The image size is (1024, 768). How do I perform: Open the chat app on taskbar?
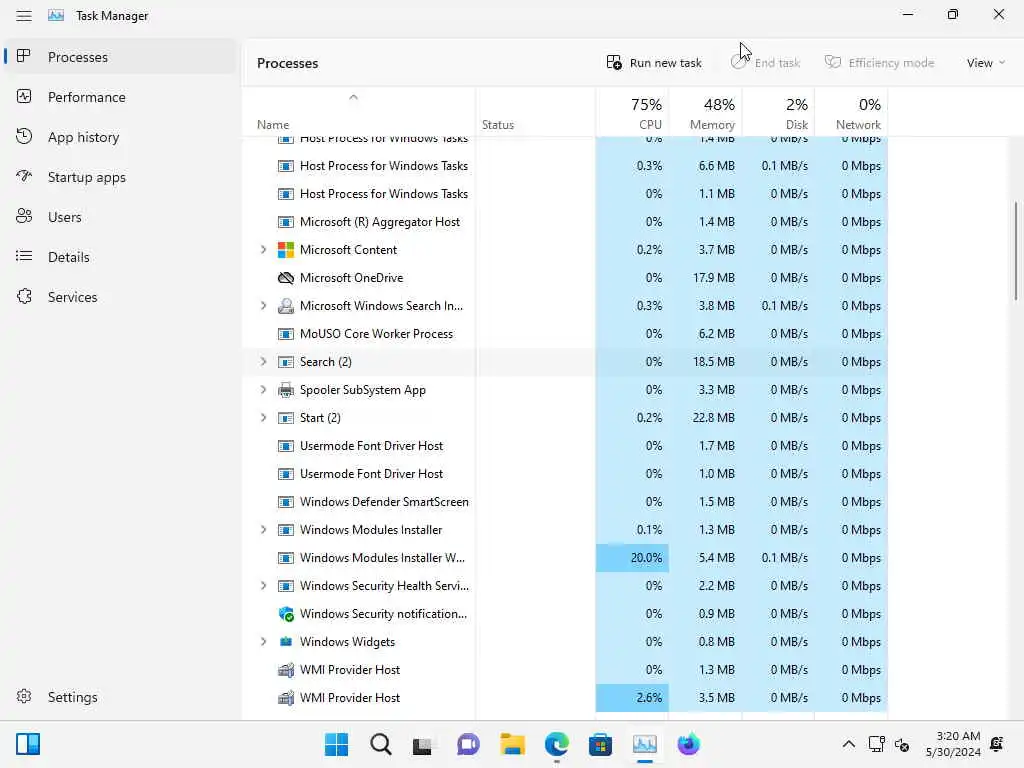(x=468, y=744)
